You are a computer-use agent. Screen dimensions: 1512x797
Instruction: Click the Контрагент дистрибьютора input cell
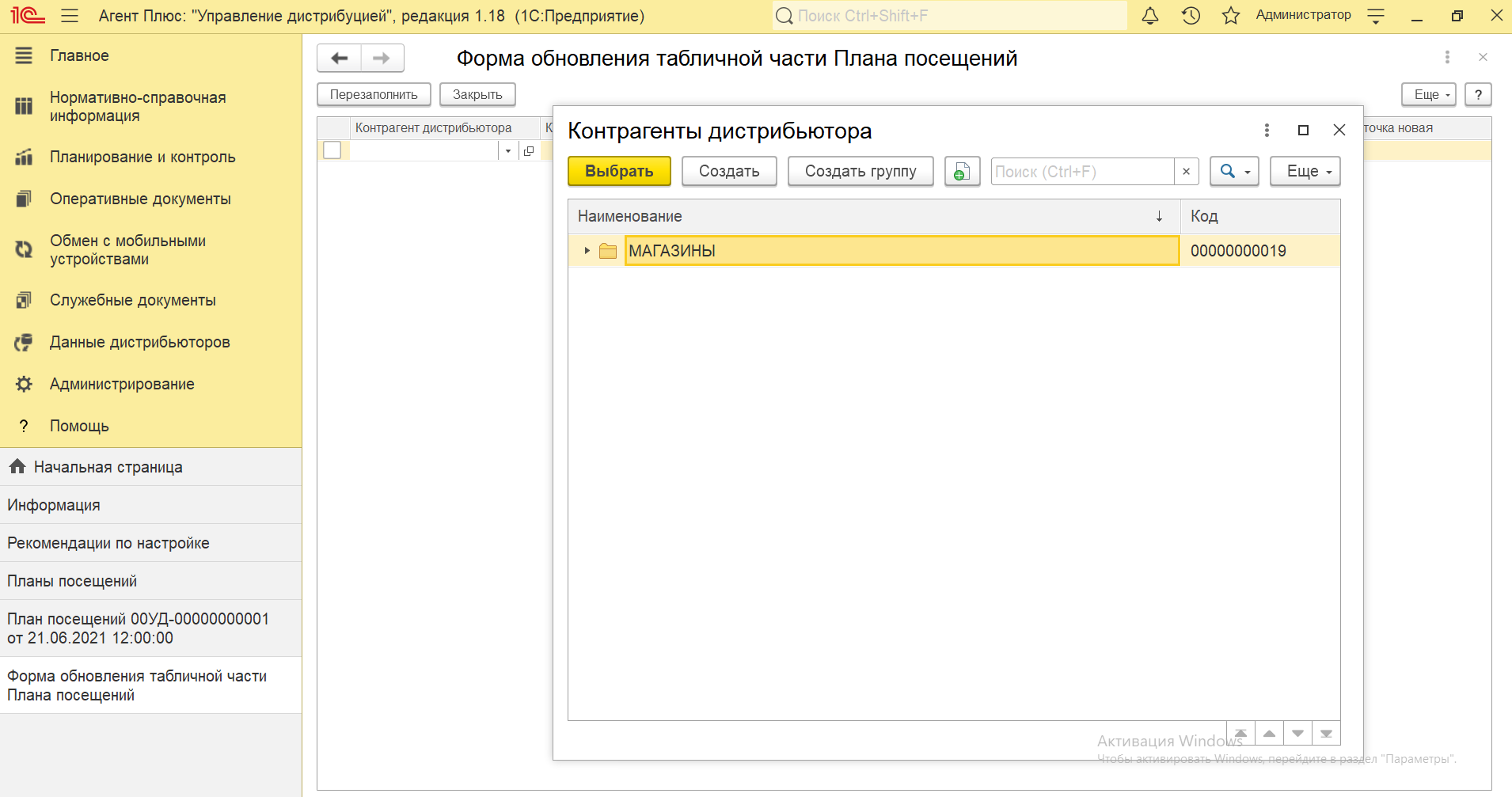point(424,150)
